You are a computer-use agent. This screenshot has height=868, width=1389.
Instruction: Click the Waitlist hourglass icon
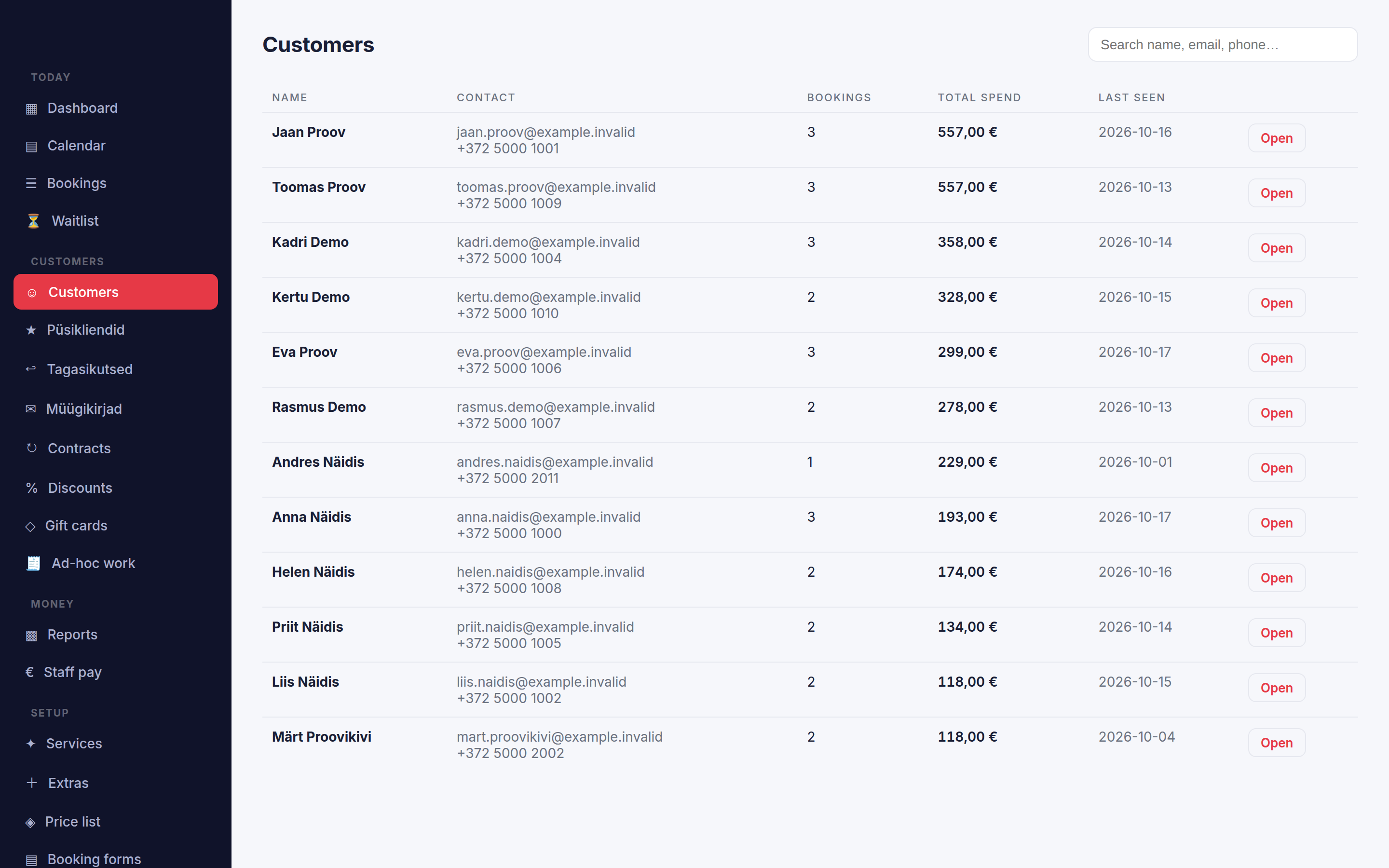(33, 221)
